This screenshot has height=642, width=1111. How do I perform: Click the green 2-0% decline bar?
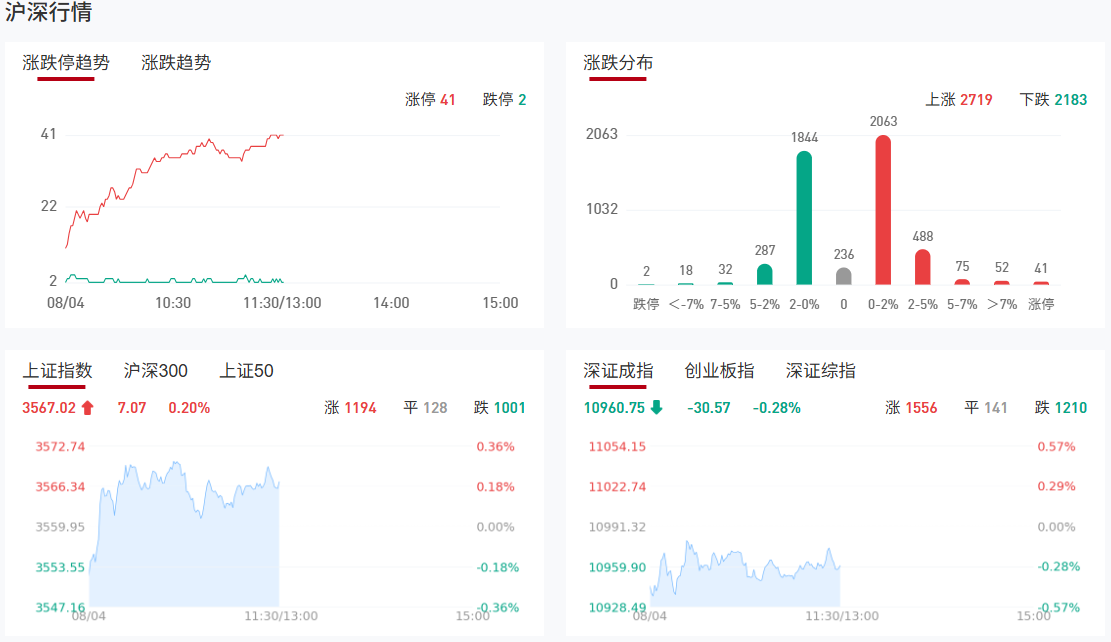804,218
